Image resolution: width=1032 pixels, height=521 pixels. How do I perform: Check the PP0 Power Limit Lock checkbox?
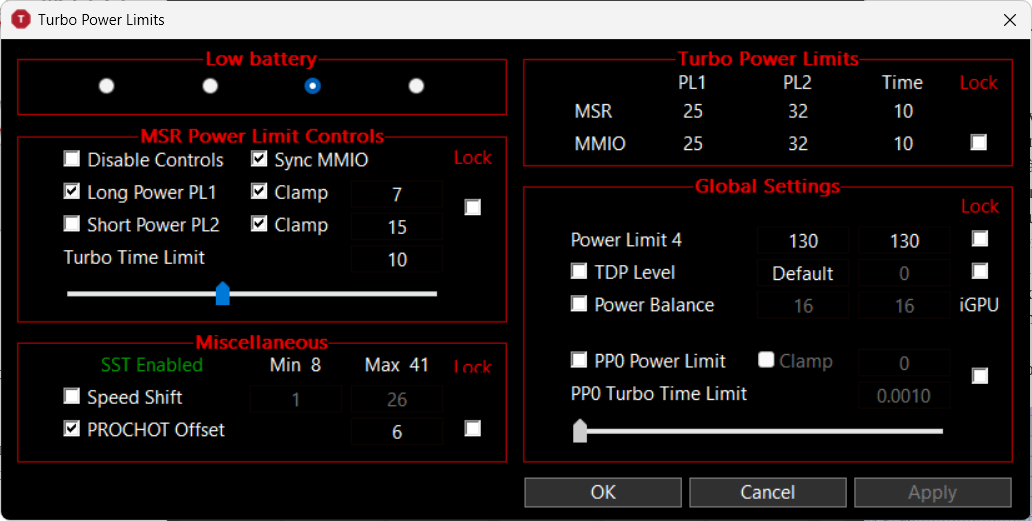[980, 376]
